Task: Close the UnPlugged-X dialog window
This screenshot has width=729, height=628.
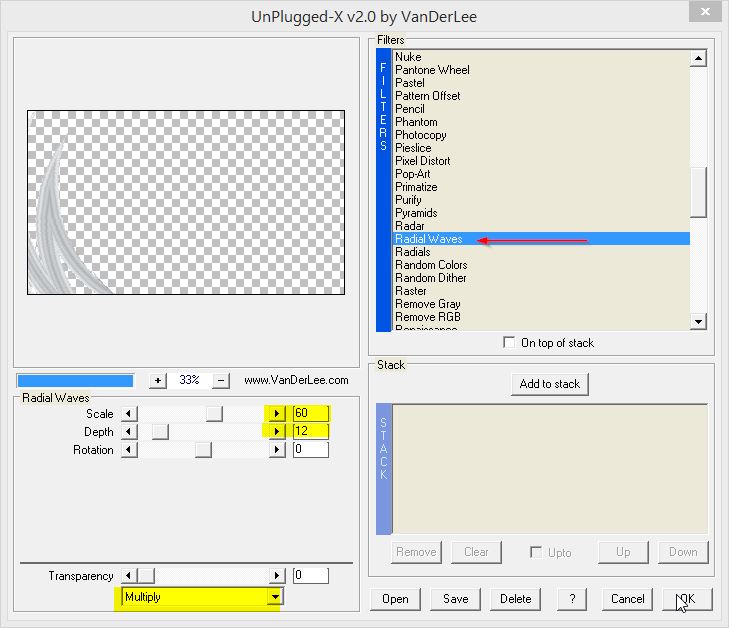Action: click(706, 12)
